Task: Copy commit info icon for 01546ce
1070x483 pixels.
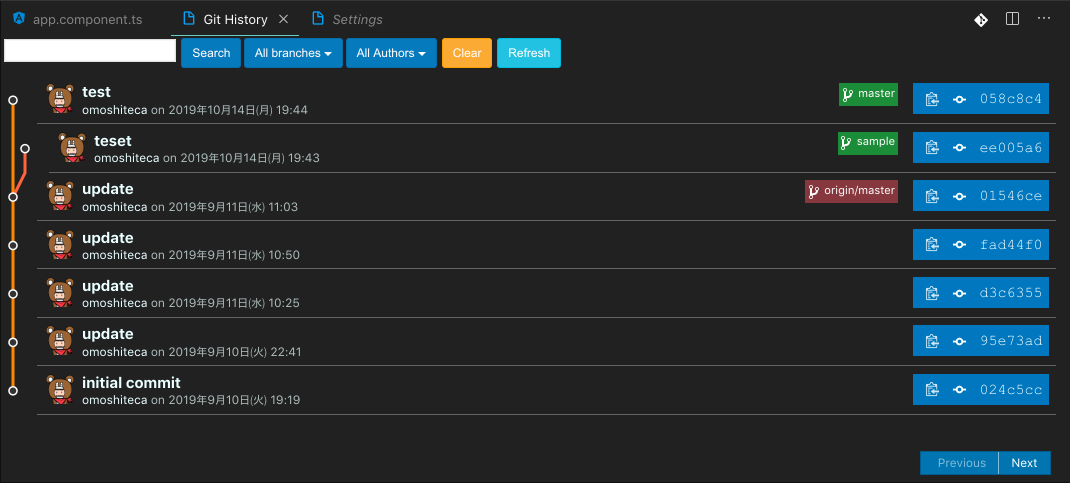Action: tap(932, 196)
